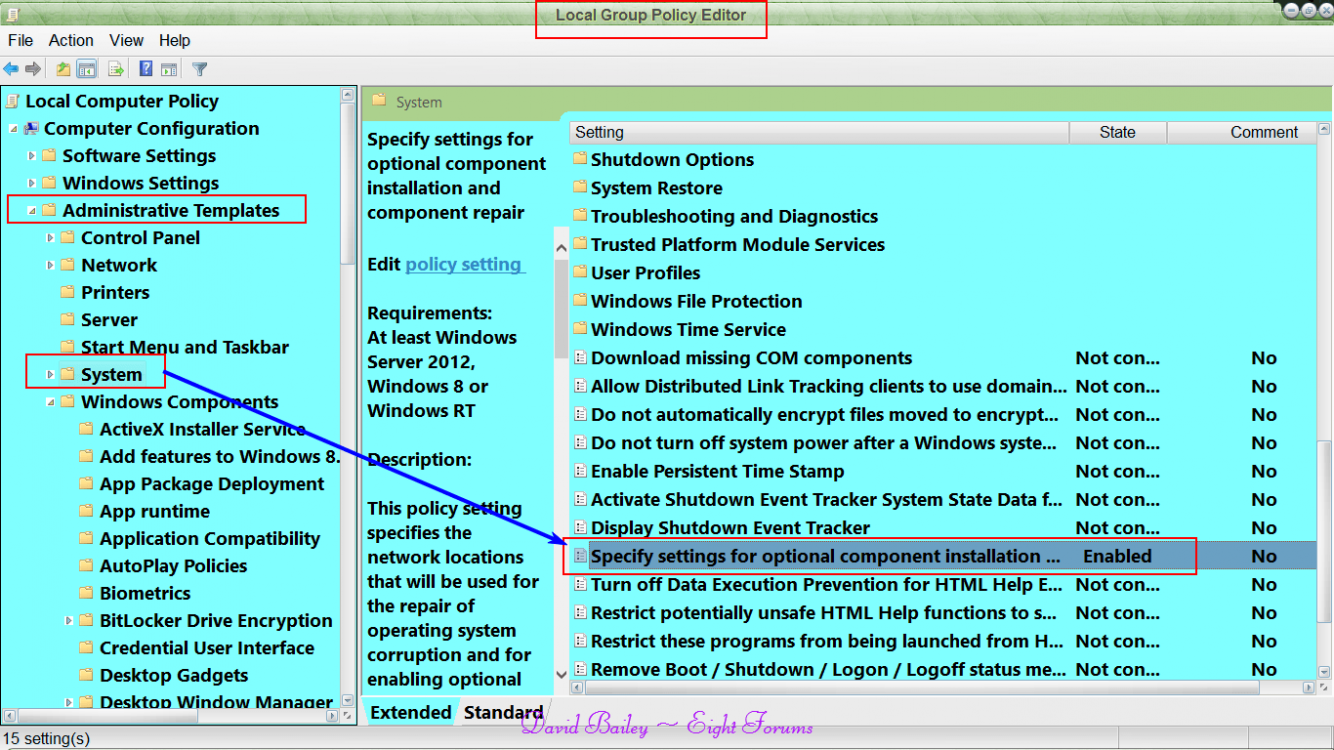Open the Help menu
Screen dimensions: 1334x750
(x=174, y=40)
